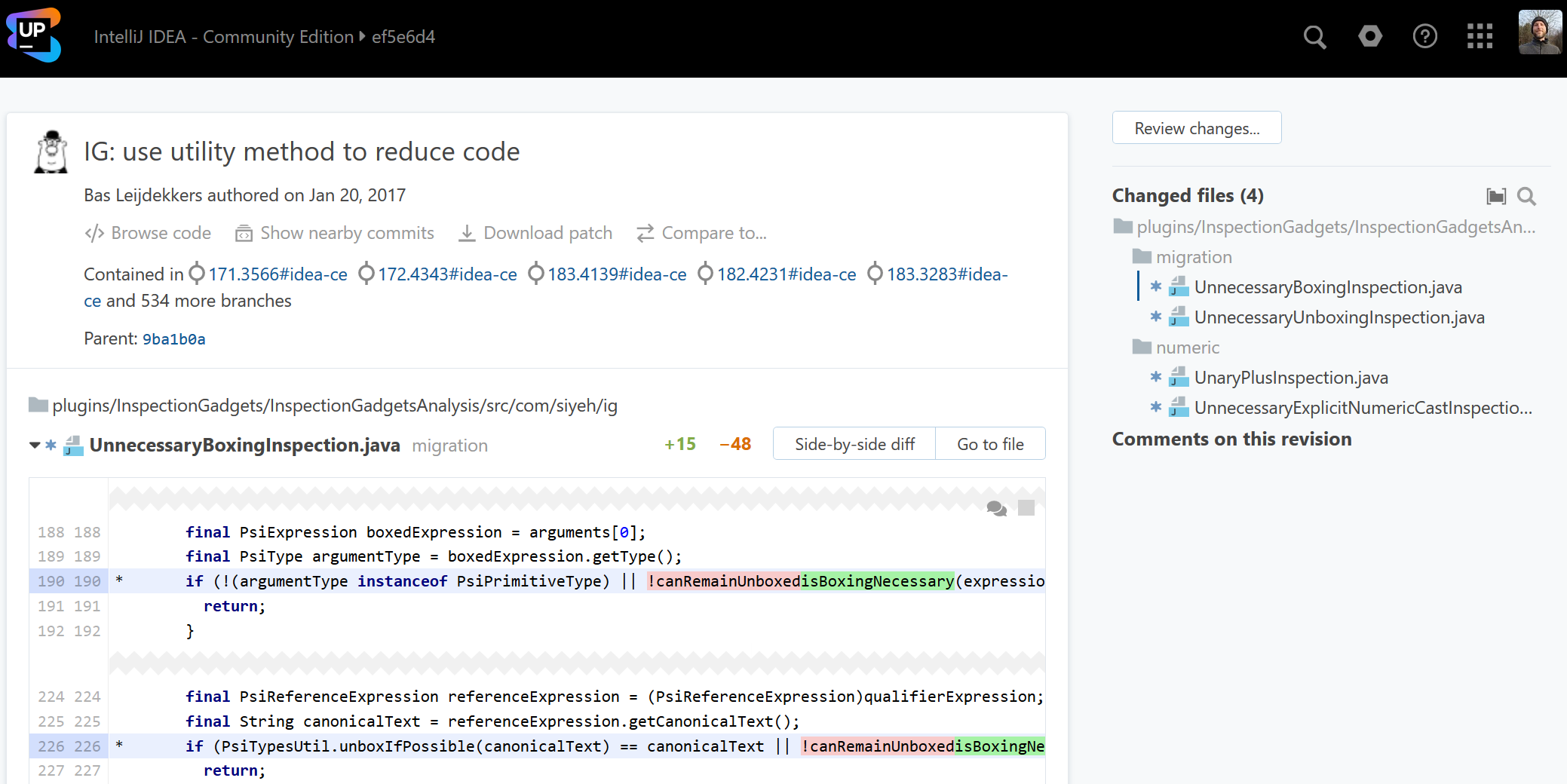Open parent commit 9ba1b0a link
Image resolution: width=1567 pixels, height=784 pixels.
[173, 339]
